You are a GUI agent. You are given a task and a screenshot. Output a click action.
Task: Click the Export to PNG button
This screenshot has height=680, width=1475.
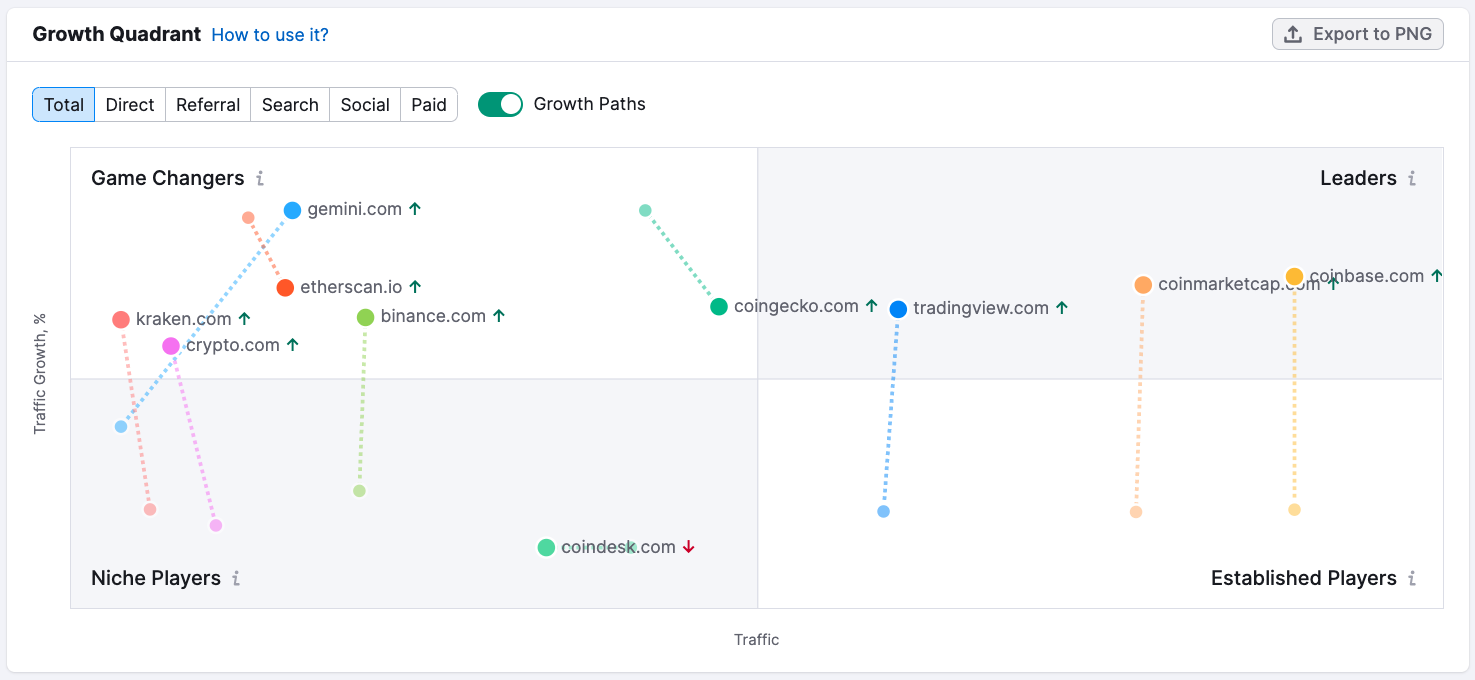tap(1358, 34)
